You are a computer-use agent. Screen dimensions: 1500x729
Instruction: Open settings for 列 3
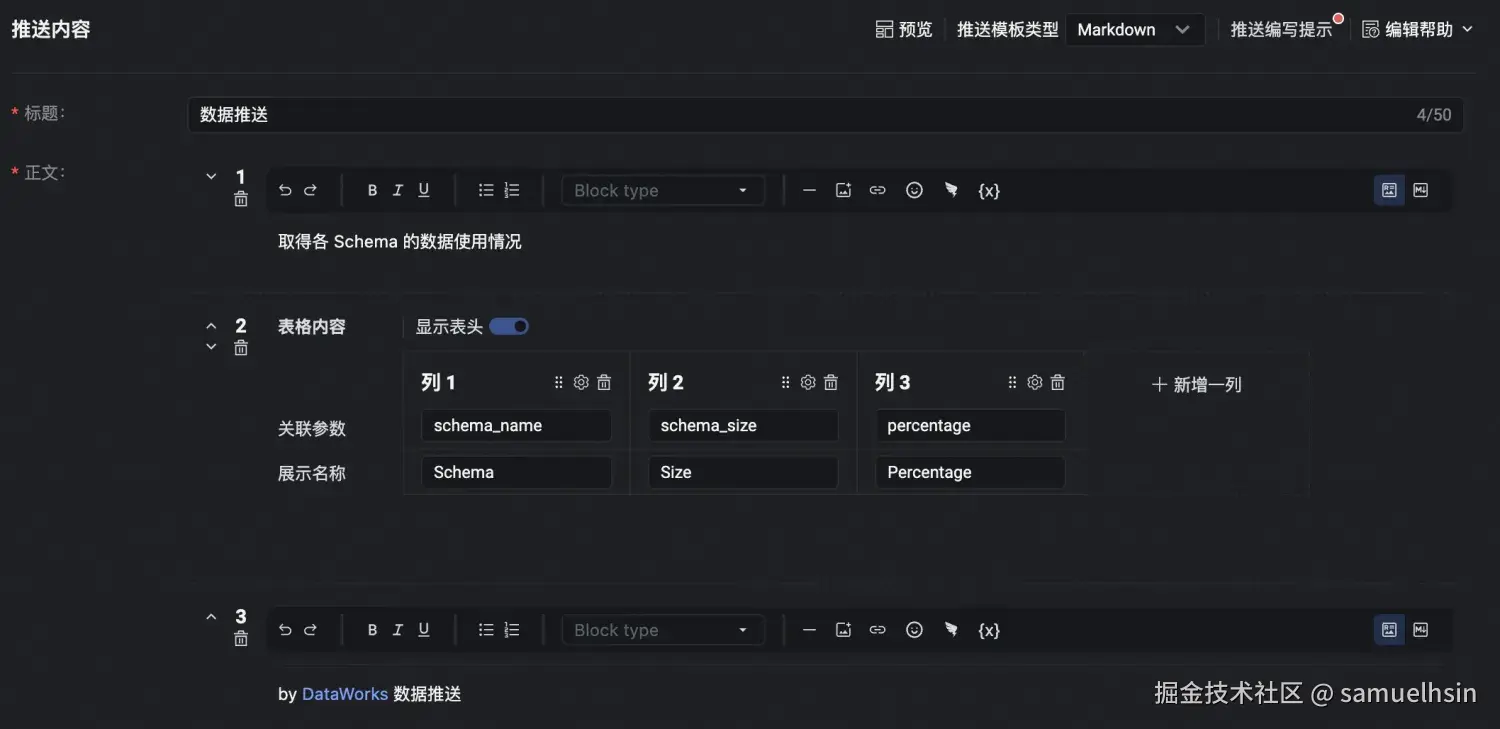tap(1035, 382)
